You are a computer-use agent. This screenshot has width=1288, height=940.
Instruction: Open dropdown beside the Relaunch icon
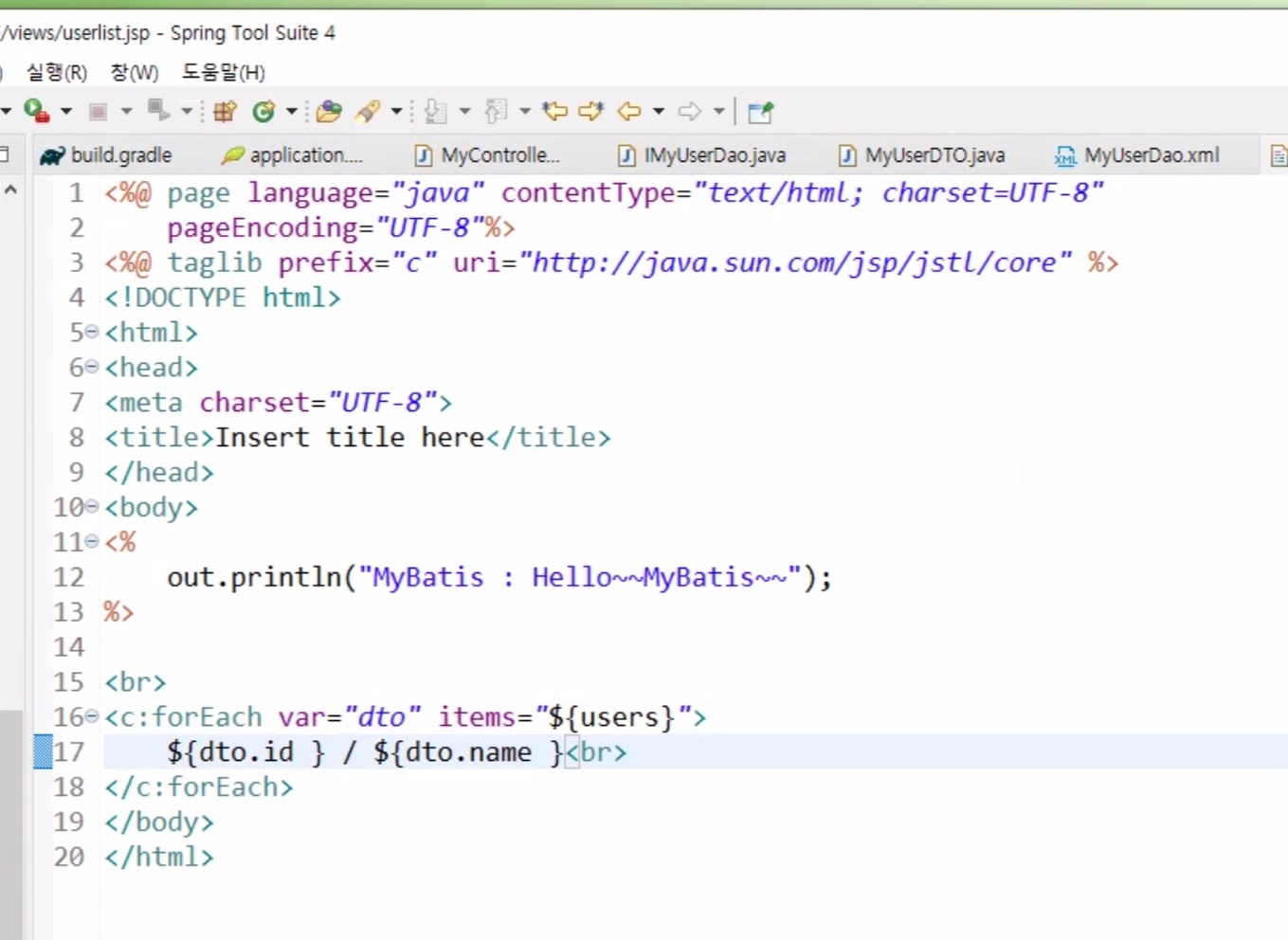tap(187, 111)
